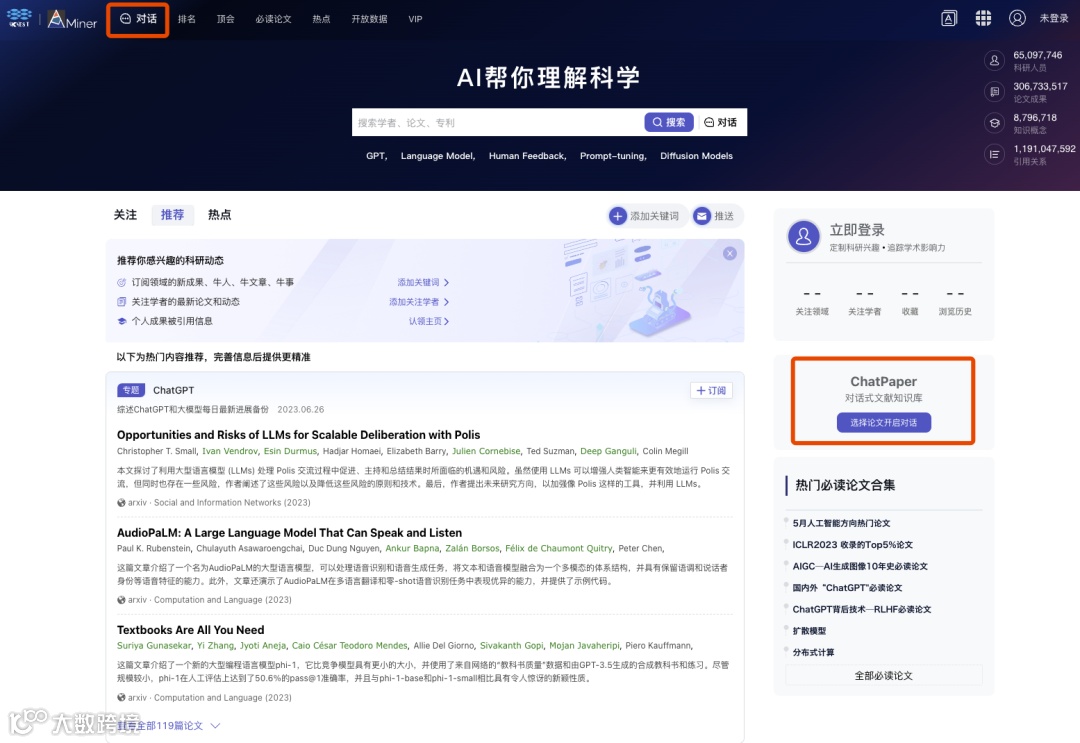Subscribe with the +订阅 button
1080x743 pixels.
[712, 390]
